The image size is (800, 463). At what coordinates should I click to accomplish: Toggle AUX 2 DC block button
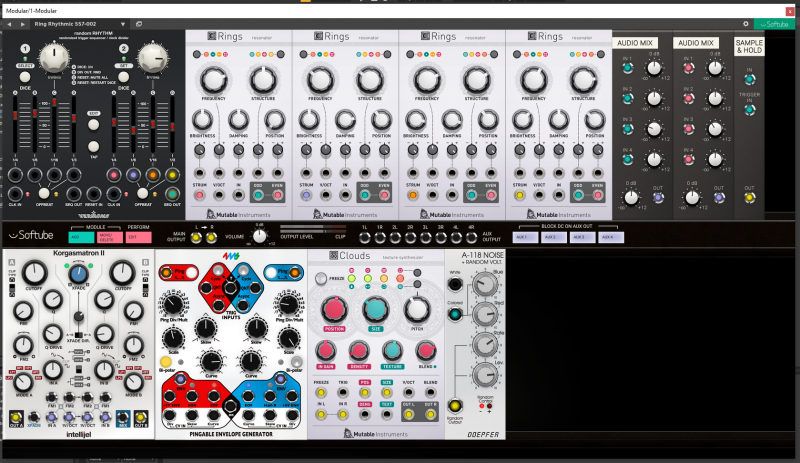[554, 237]
